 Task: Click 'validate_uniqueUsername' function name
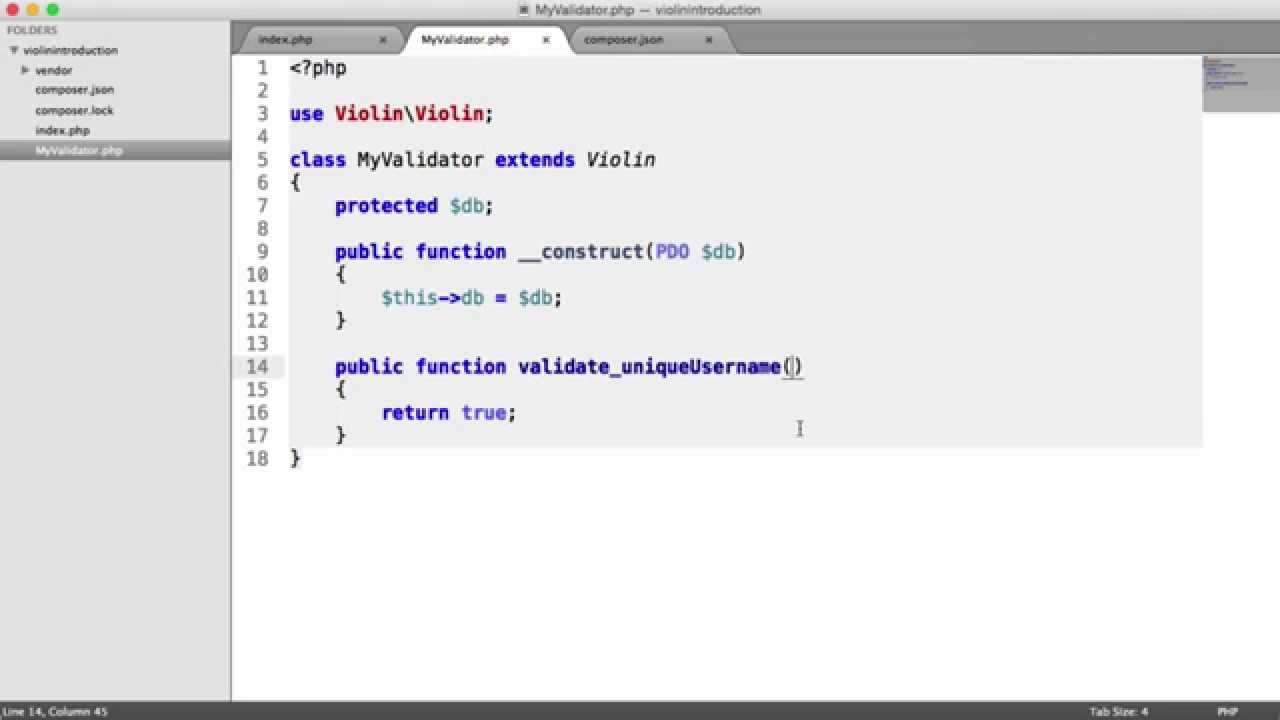pos(649,367)
